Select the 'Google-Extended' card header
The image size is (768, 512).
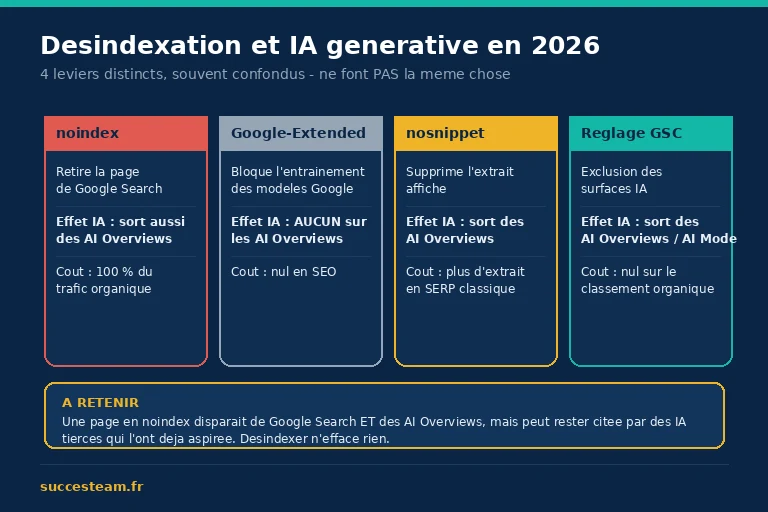pos(301,133)
